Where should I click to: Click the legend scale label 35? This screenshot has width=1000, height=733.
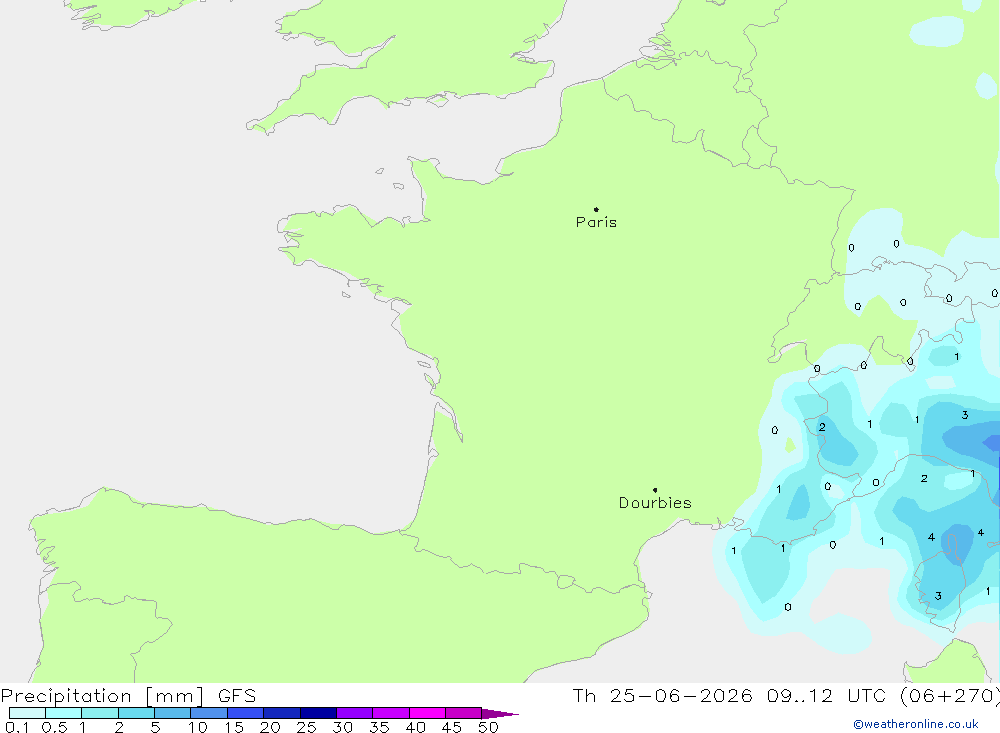click(x=379, y=727)
